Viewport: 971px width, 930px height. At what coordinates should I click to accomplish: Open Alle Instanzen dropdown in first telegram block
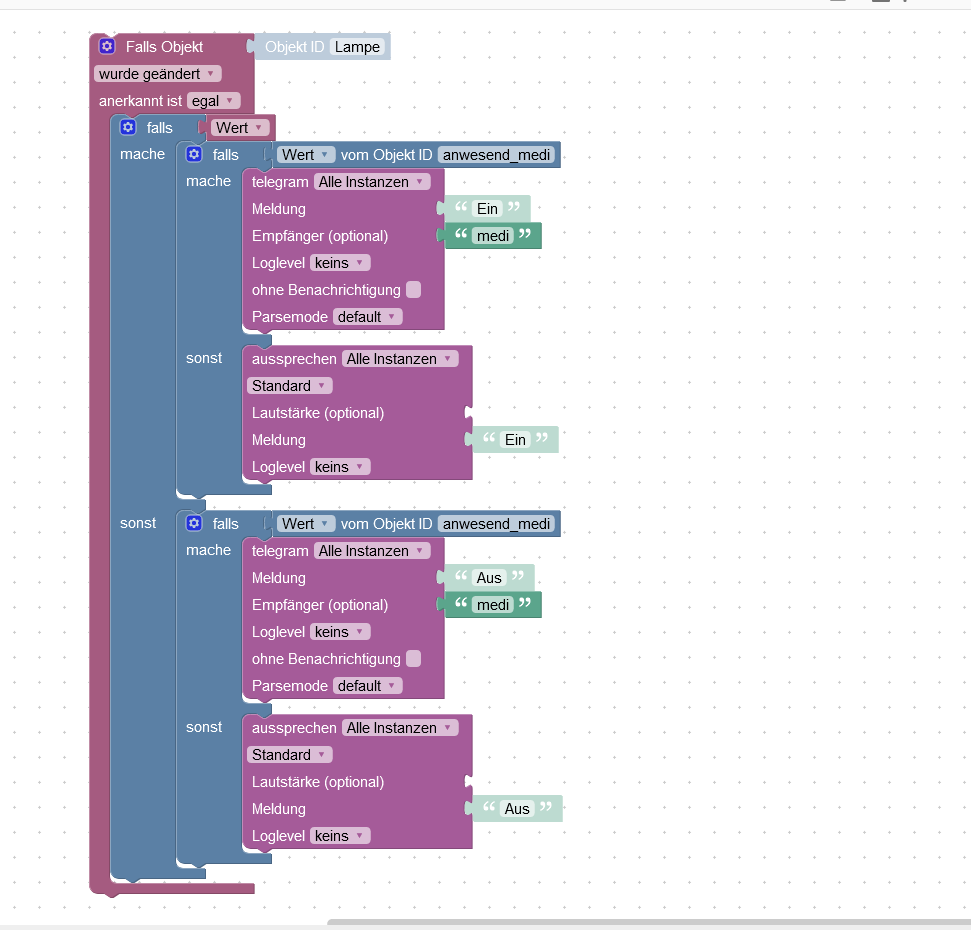(x=372, y=182)
